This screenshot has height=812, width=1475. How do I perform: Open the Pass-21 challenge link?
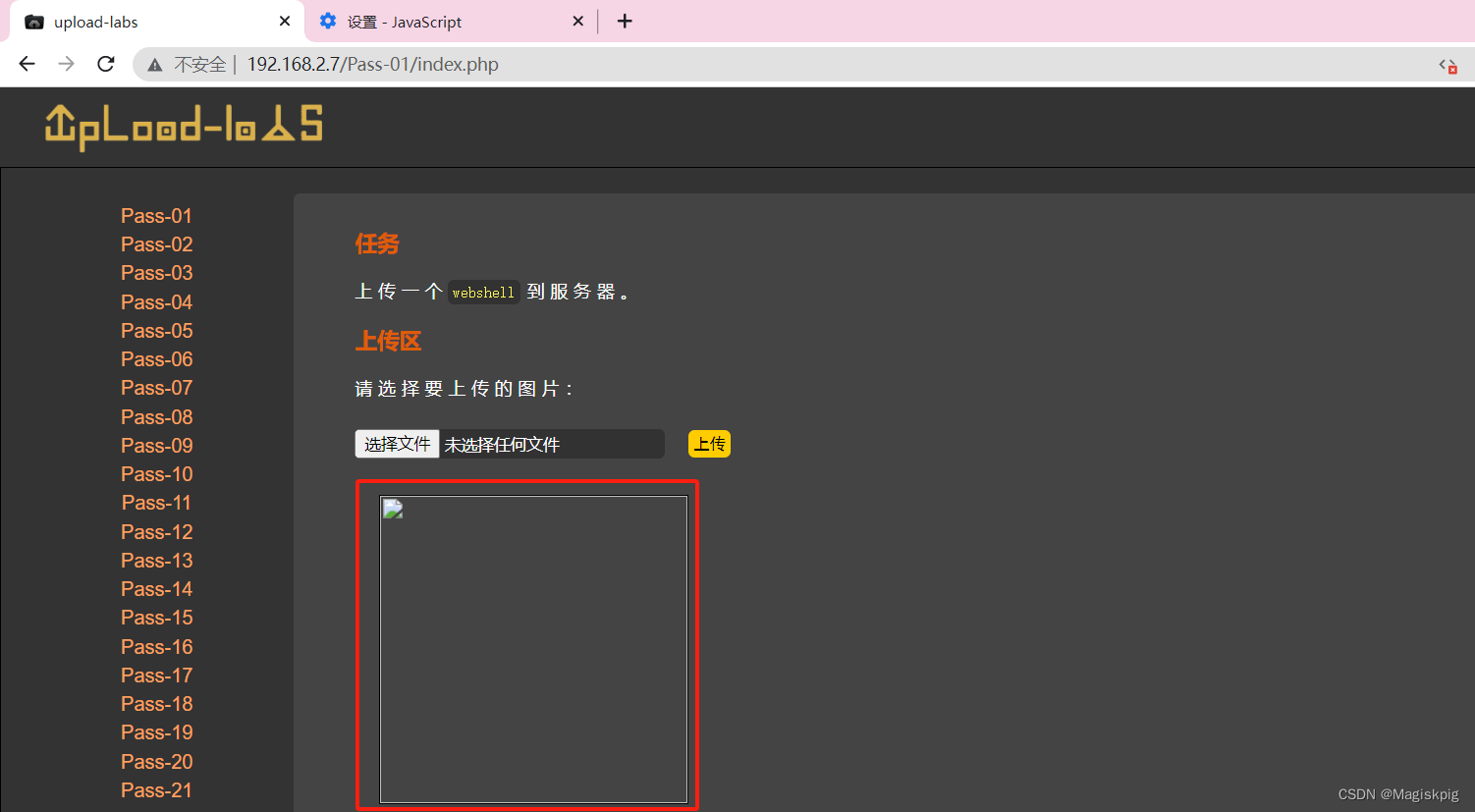156,789
